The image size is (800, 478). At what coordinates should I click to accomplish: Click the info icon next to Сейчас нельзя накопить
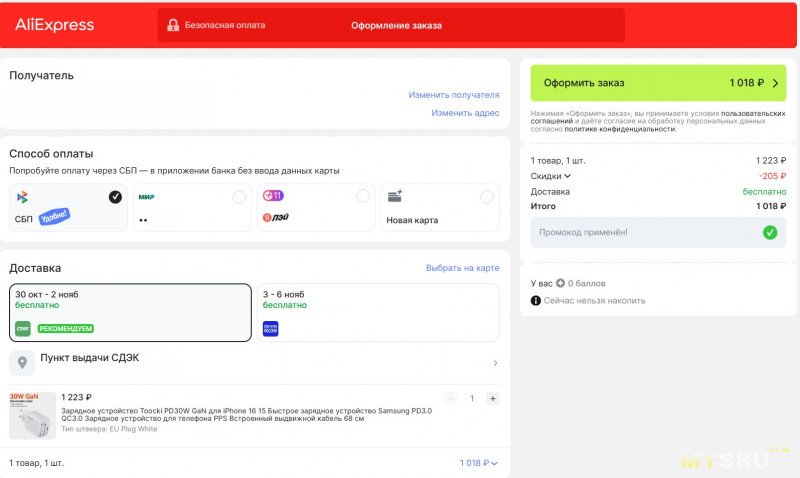point(536,300)
